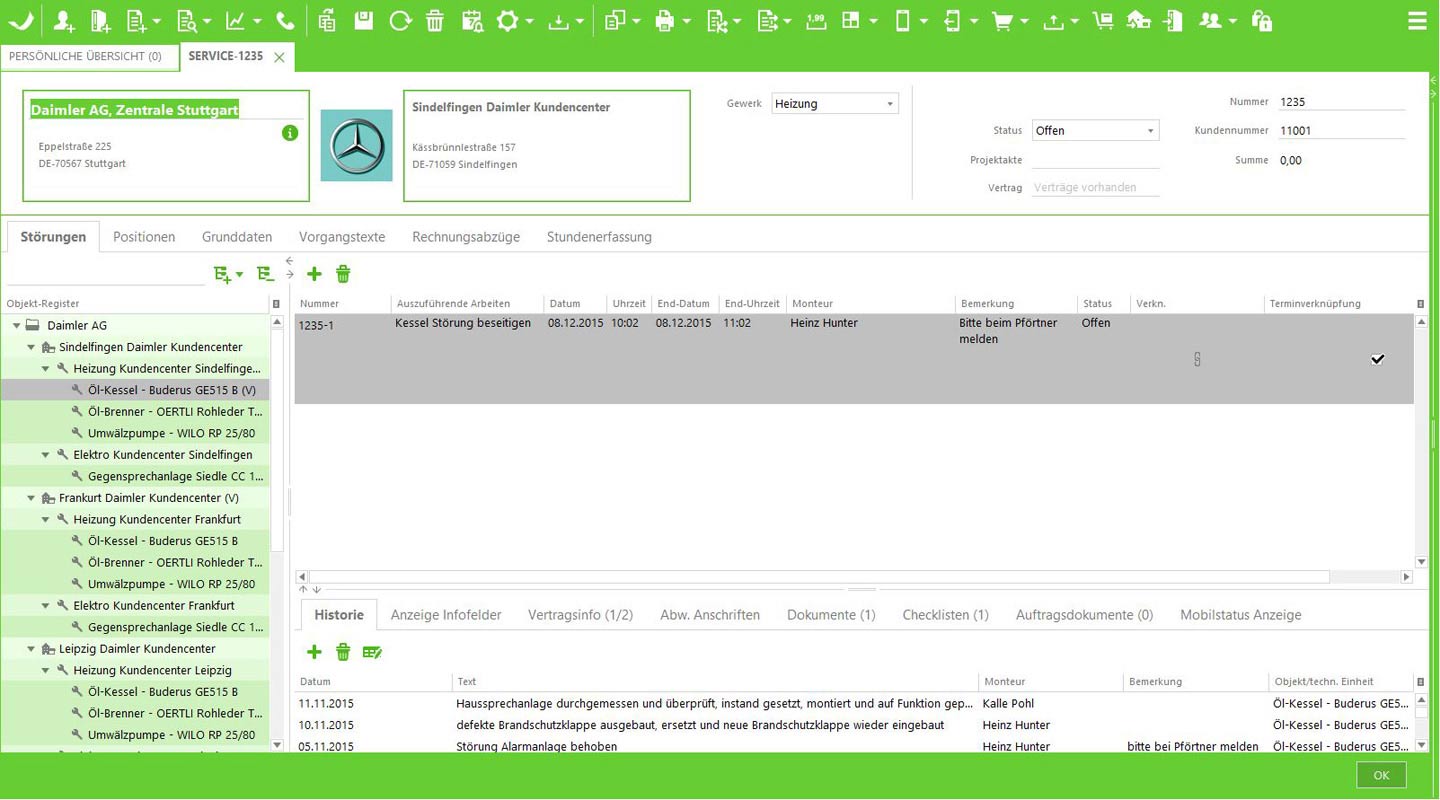
Task: Click the 1,99 price icon
Action: coord(816,20)
